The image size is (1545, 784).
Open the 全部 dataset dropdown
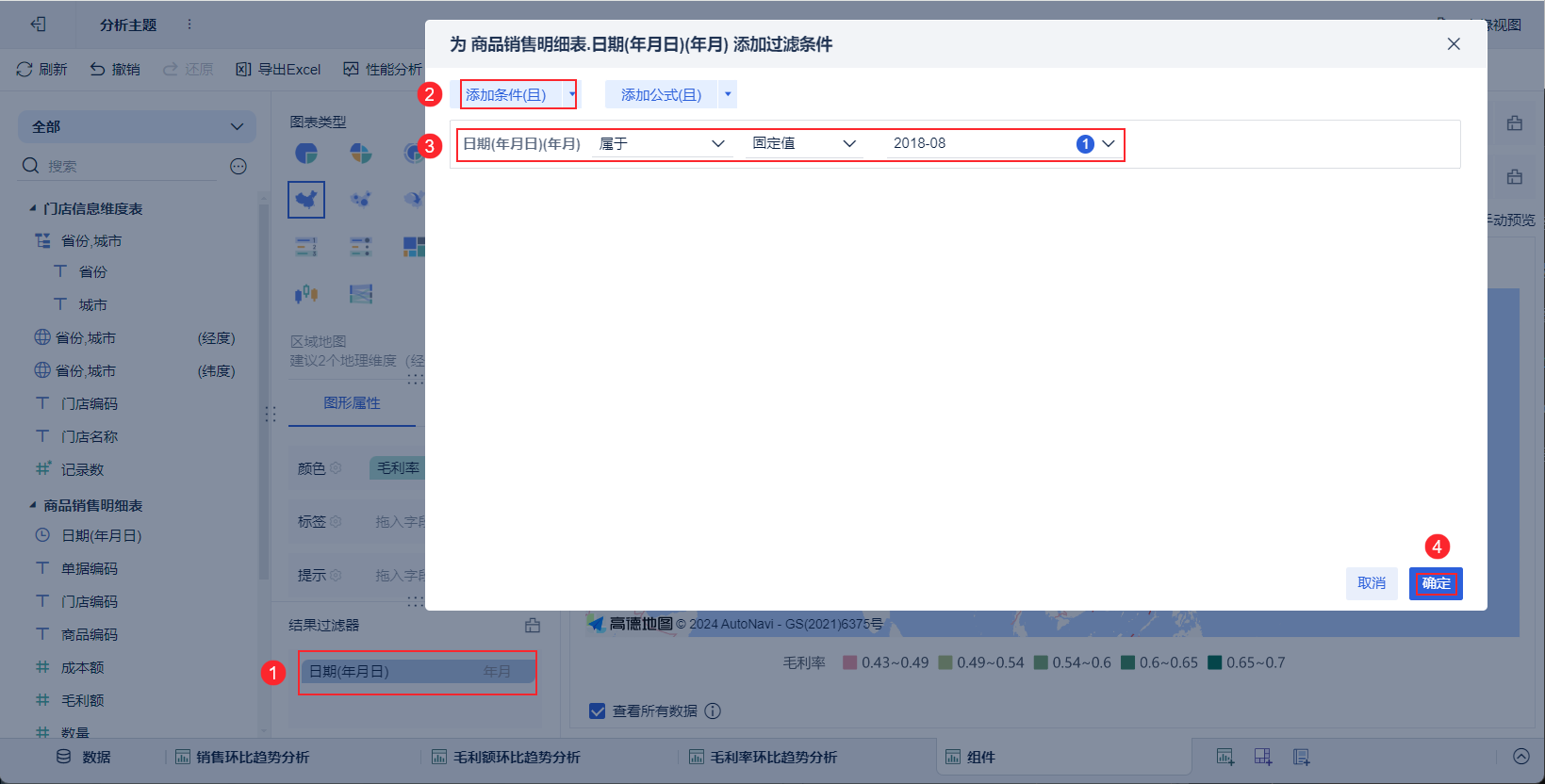[x=138, y=126]
